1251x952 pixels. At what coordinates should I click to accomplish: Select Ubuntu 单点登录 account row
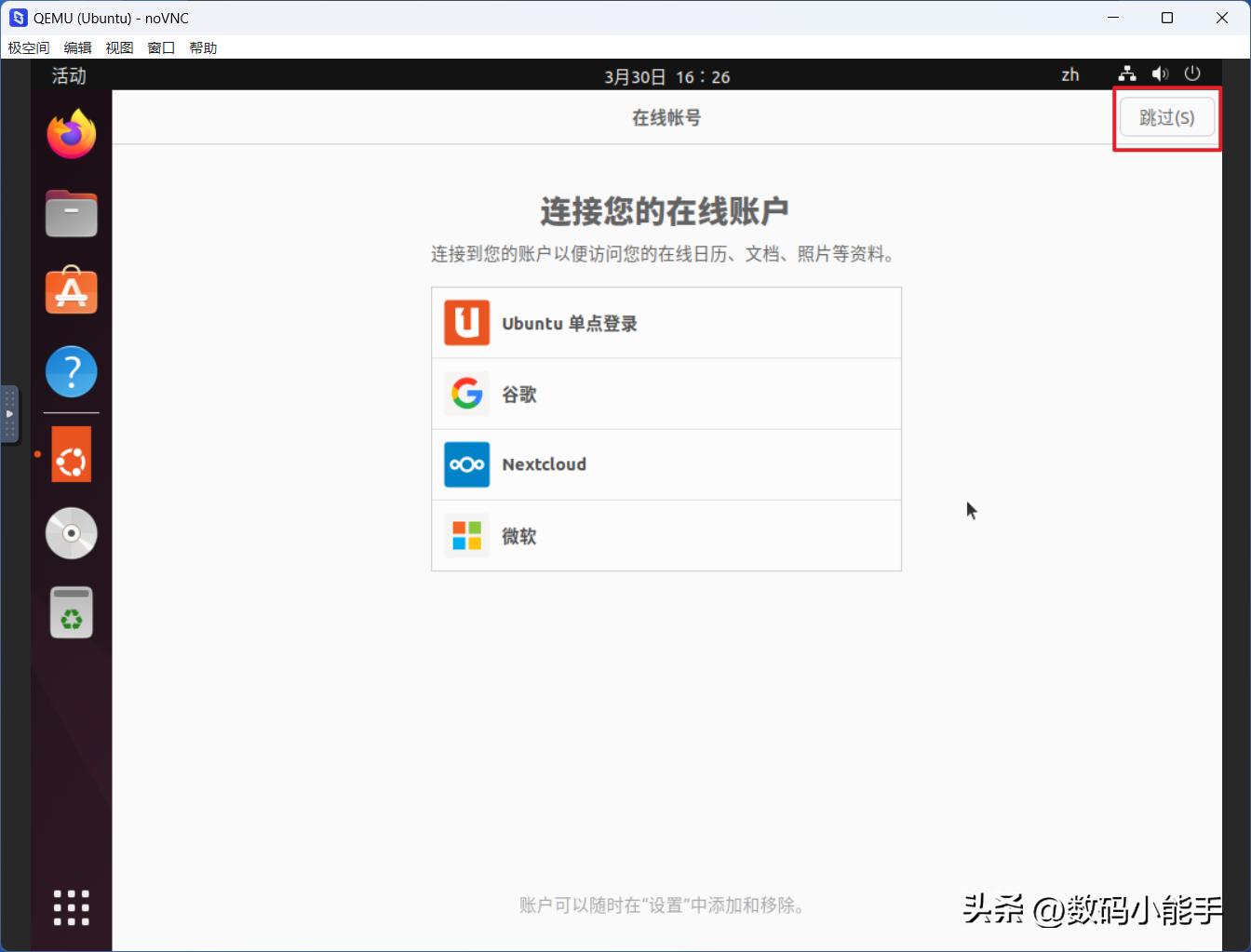[666, 323]
